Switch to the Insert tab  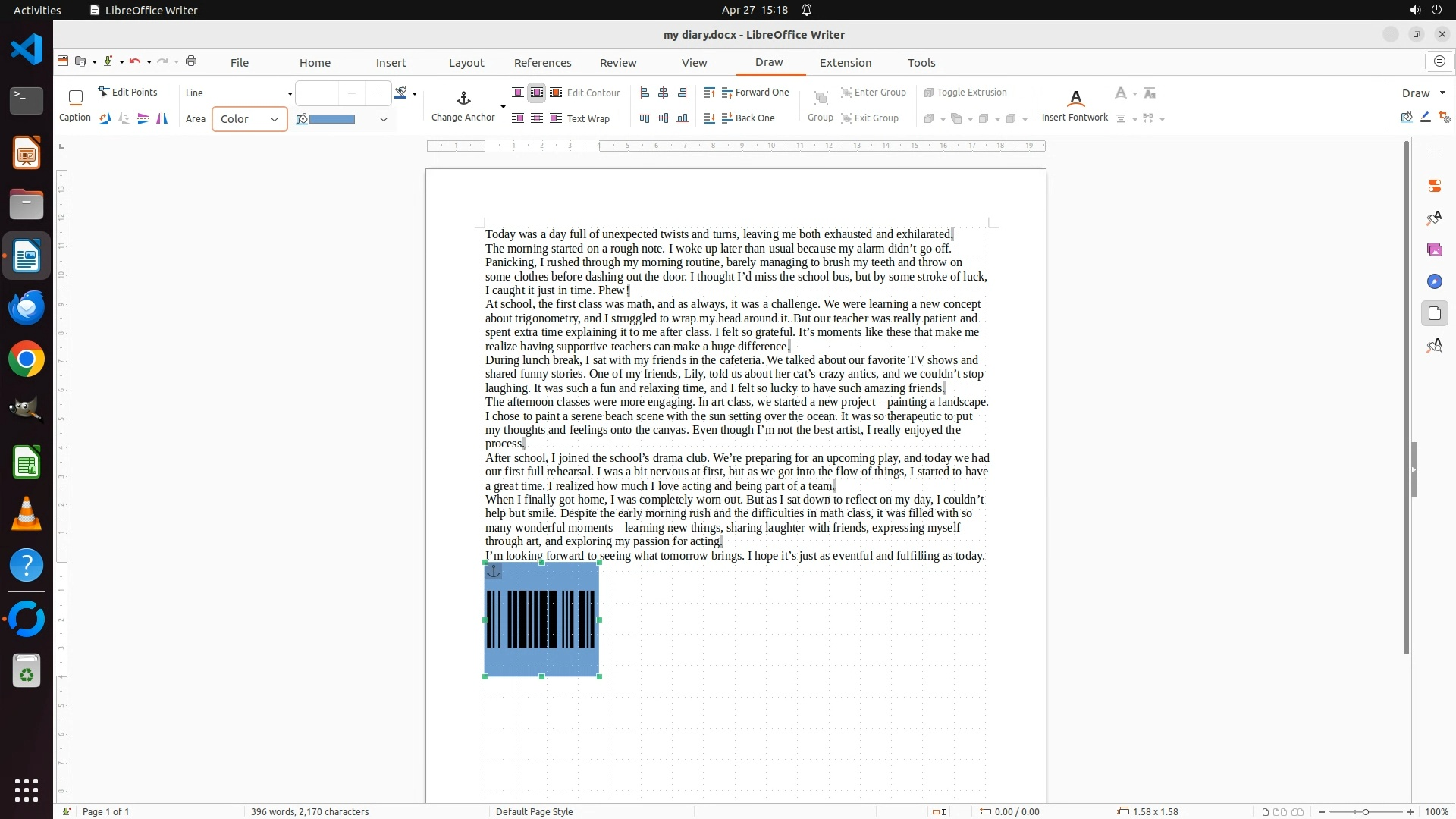click(x=391, y=62)
